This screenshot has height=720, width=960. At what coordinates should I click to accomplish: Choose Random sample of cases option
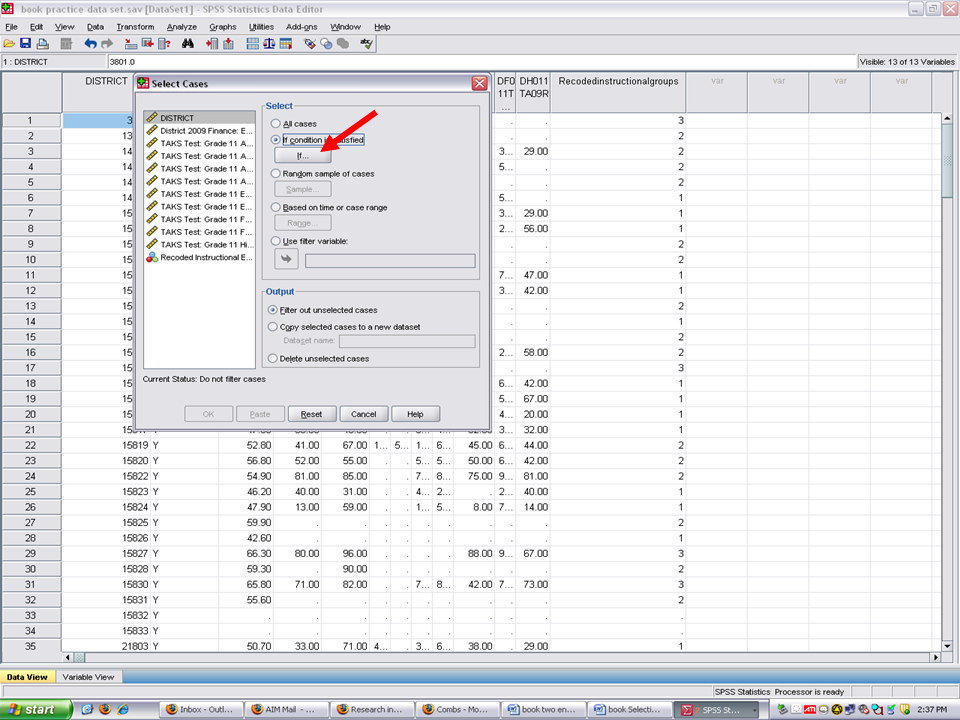coord(276,174)
